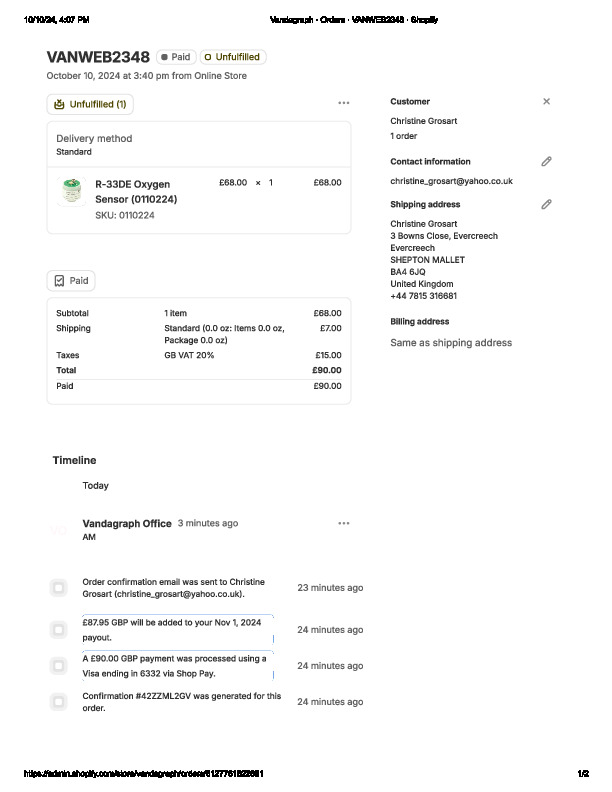Edit contact information with pencil icon
Viewport: 612px width, 792px height.
pos(546,161)
